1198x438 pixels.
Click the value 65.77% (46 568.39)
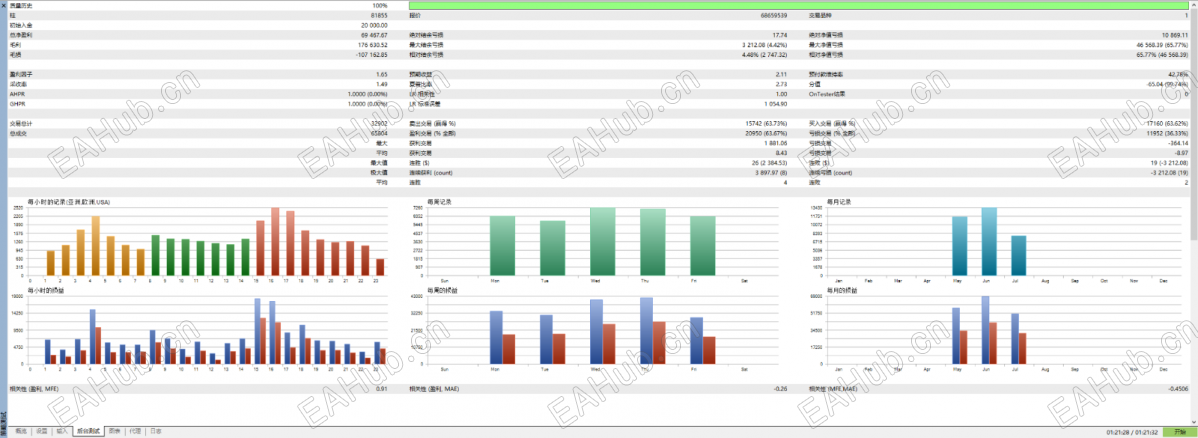coord(1162,55)
